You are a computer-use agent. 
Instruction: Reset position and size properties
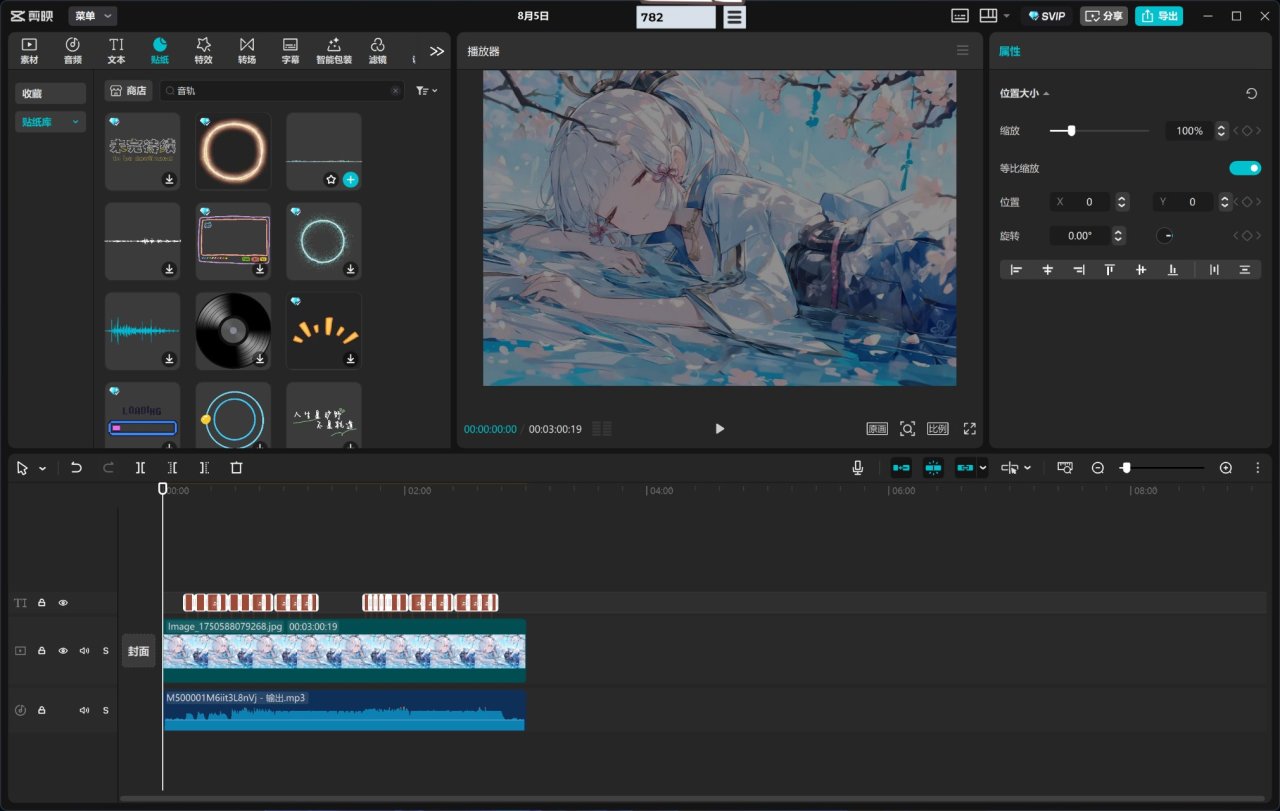point(1251,93)
